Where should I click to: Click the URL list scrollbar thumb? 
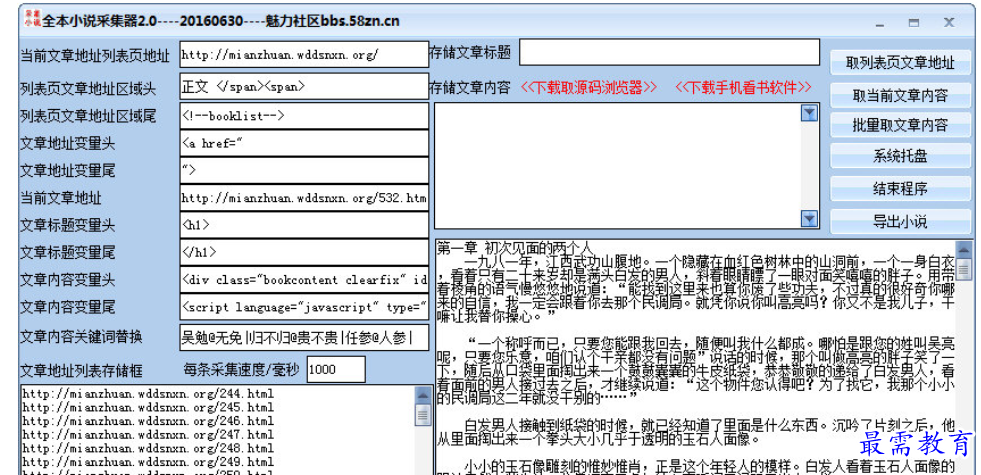tap(424, 414)
